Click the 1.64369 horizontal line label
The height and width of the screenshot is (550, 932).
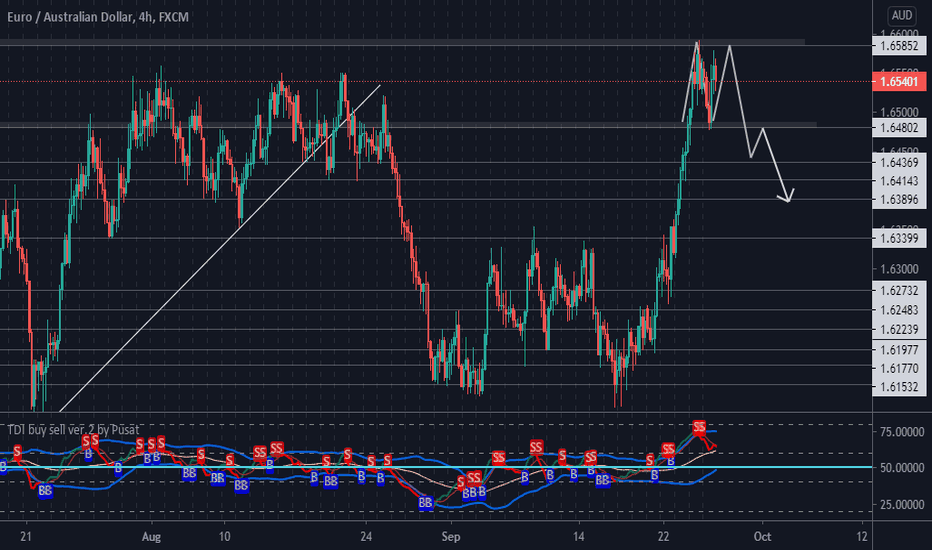[899, 162]
